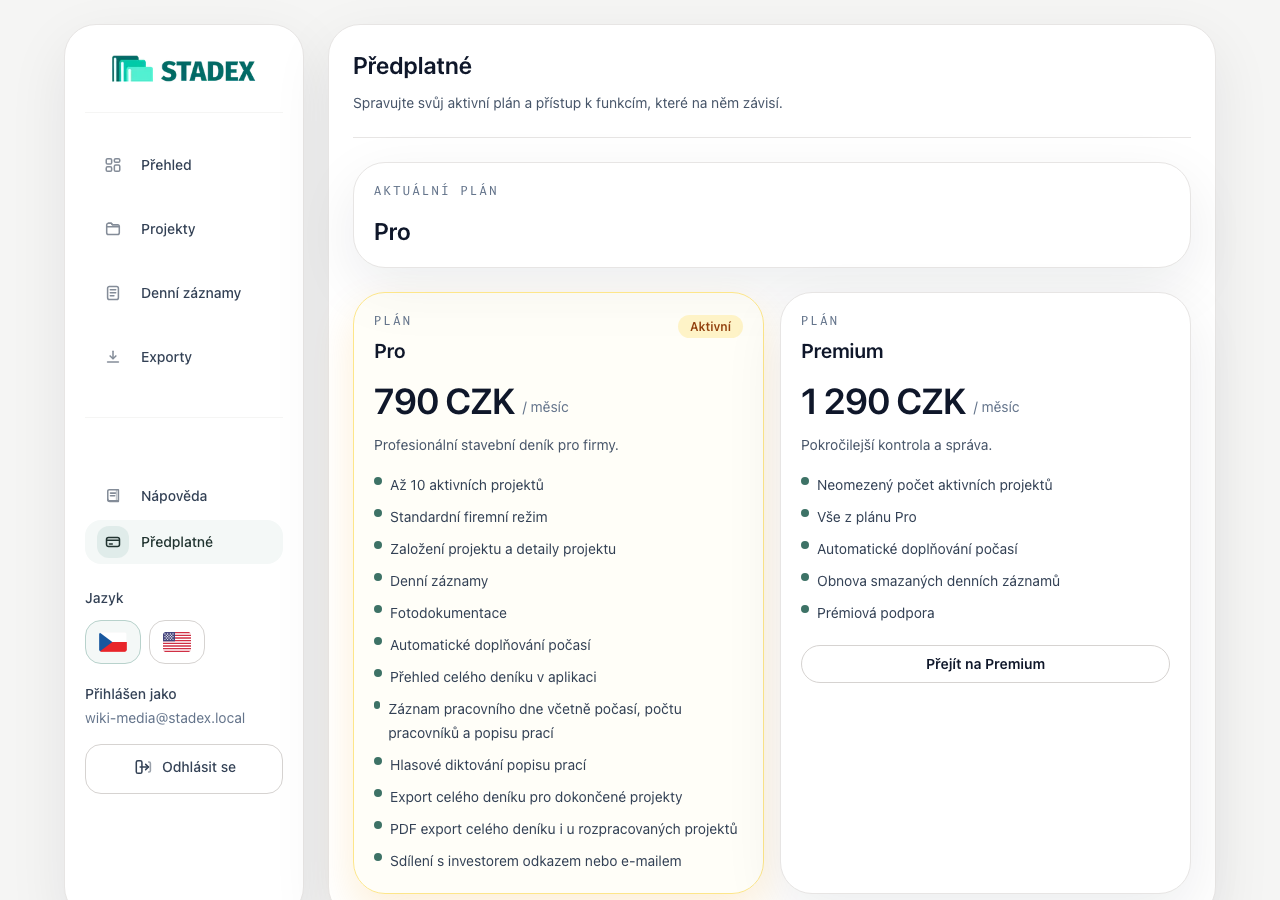Open the Exporty section
This screenshot has height=900, width=1280.
pyautogui.click(x=184, y=357)
